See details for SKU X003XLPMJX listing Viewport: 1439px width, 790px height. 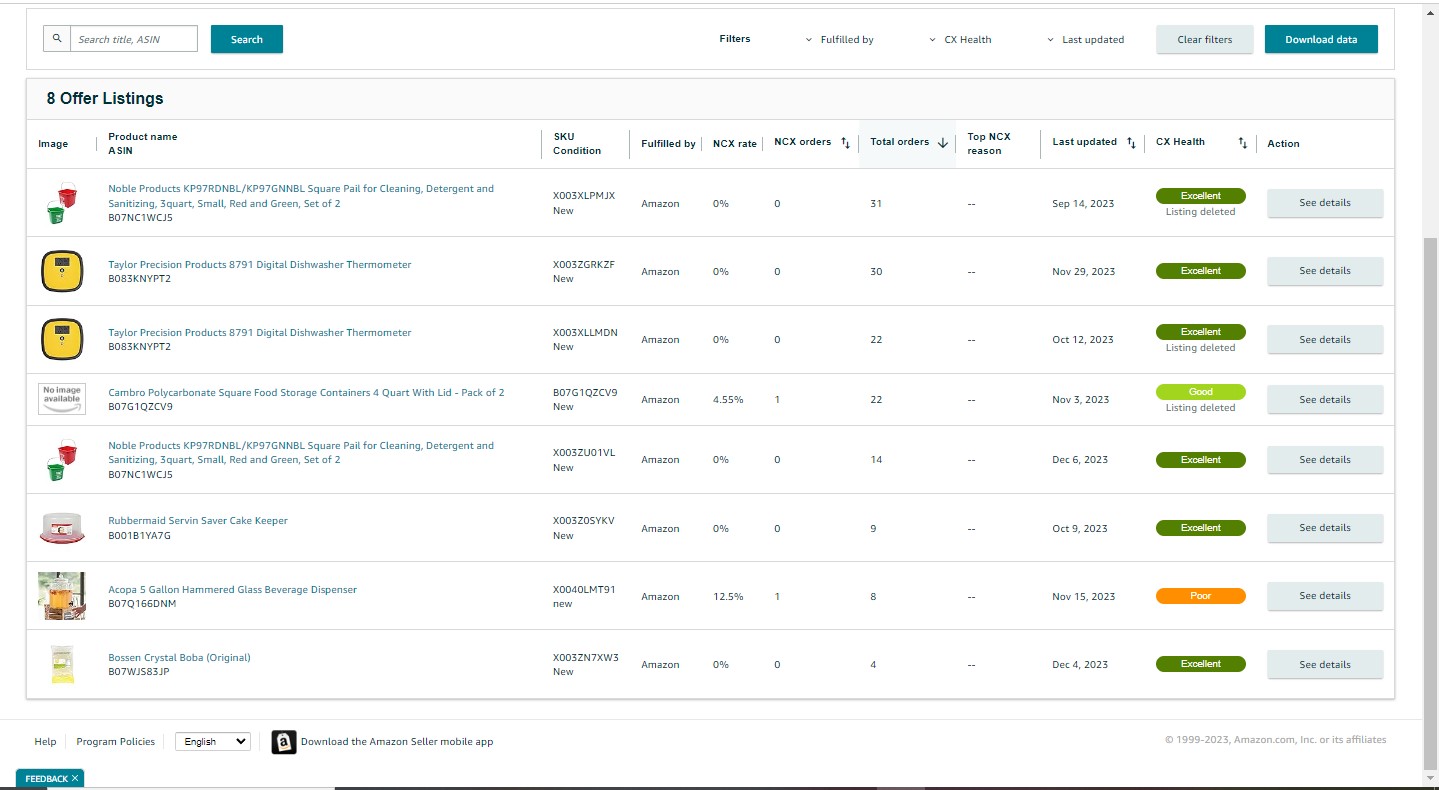1325,203
